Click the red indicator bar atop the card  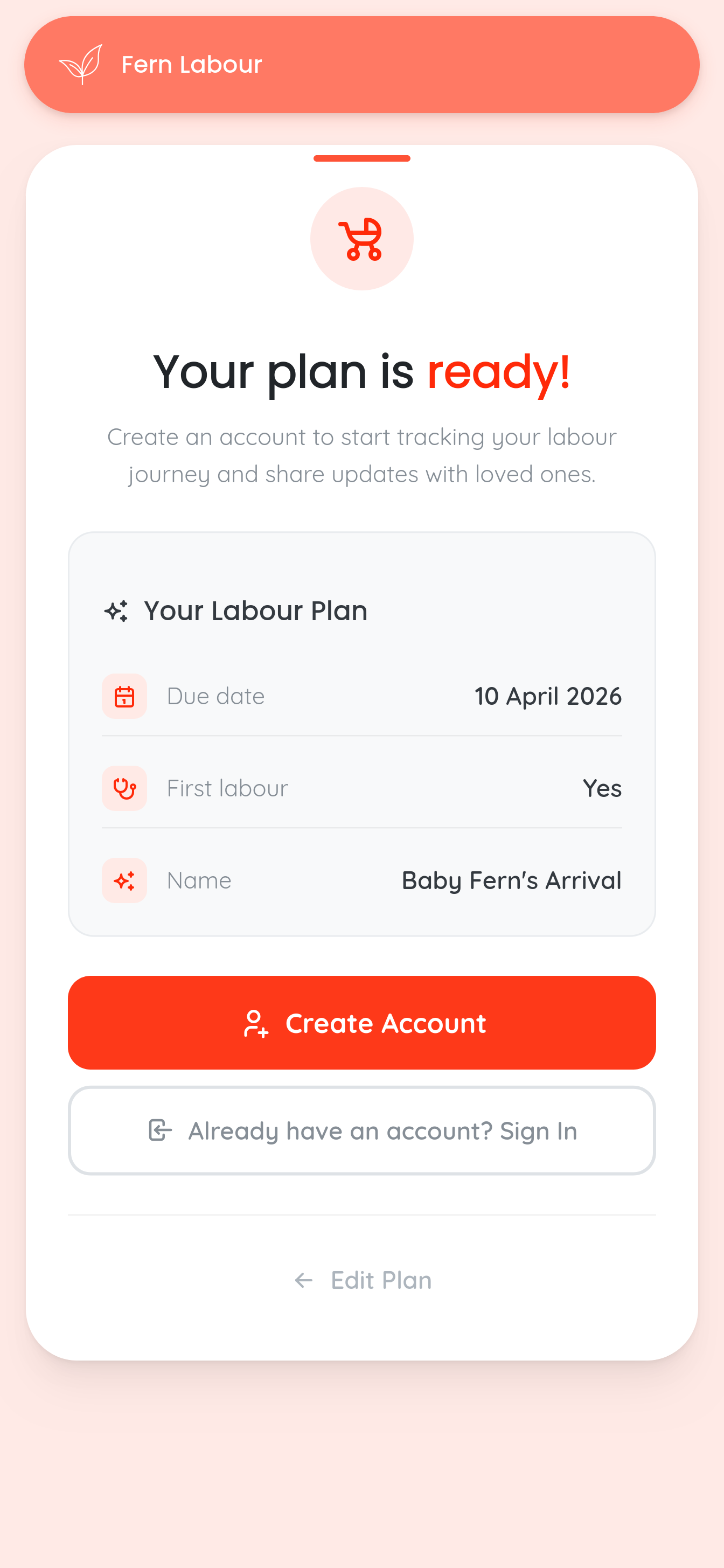click(x=362, y=159)
